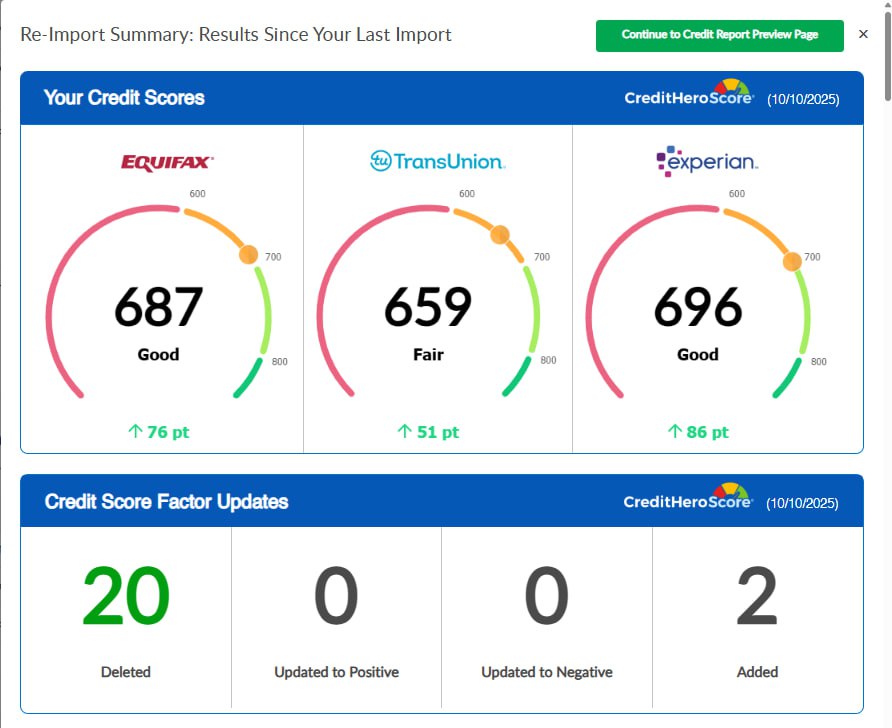This screenshot has width=892, height=728.
Task: Click CreditHeroScore logo in Factor Updates header
Action: pos(688,497)
